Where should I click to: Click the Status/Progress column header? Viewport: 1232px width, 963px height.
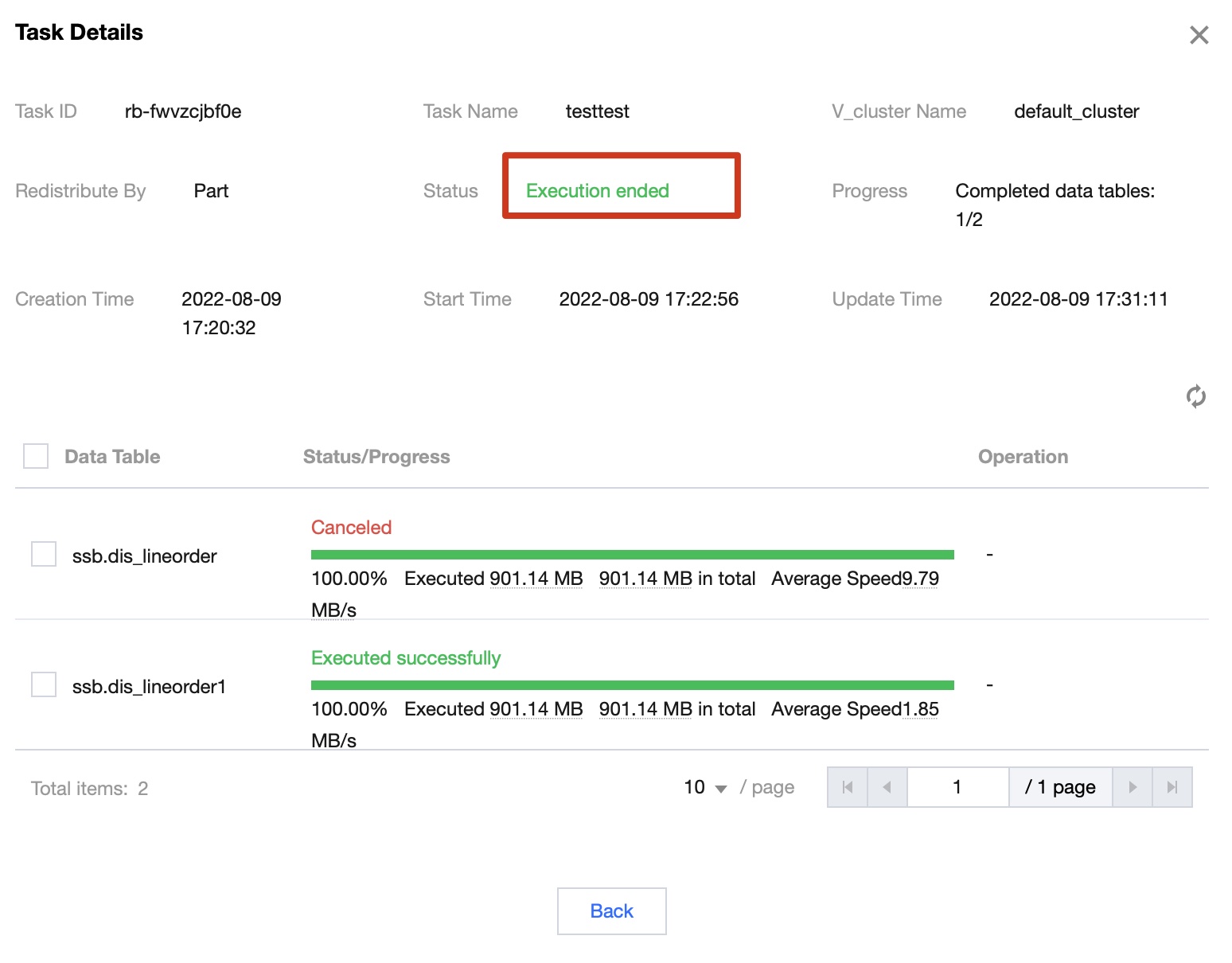376,457
